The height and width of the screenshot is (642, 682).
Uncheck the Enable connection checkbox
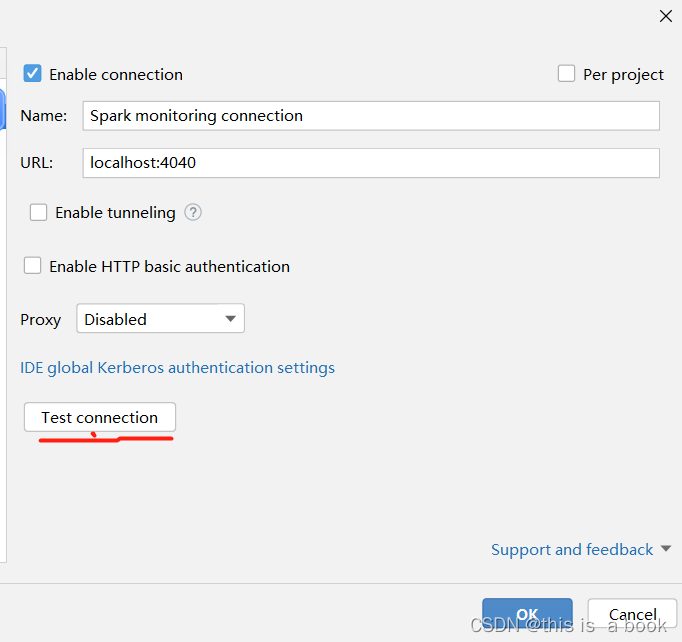tap(33, 74)
